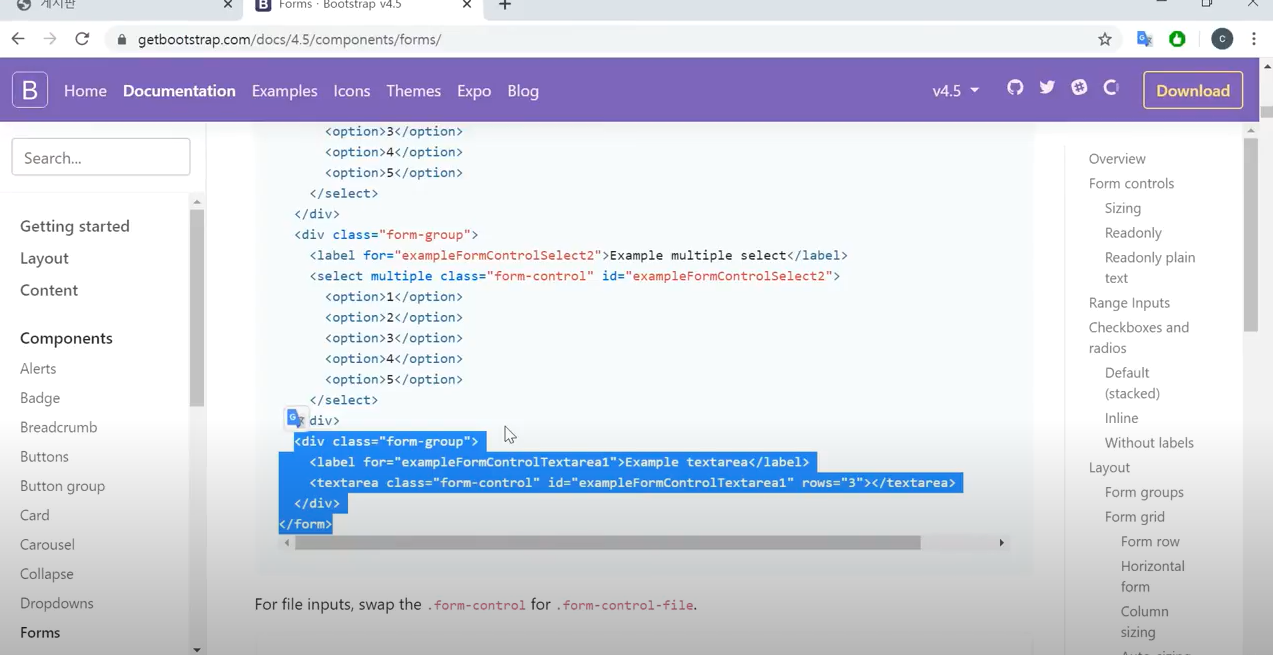Open Expo in the navbar
The width and height of the screenshot is (1273, 655).
474,90
